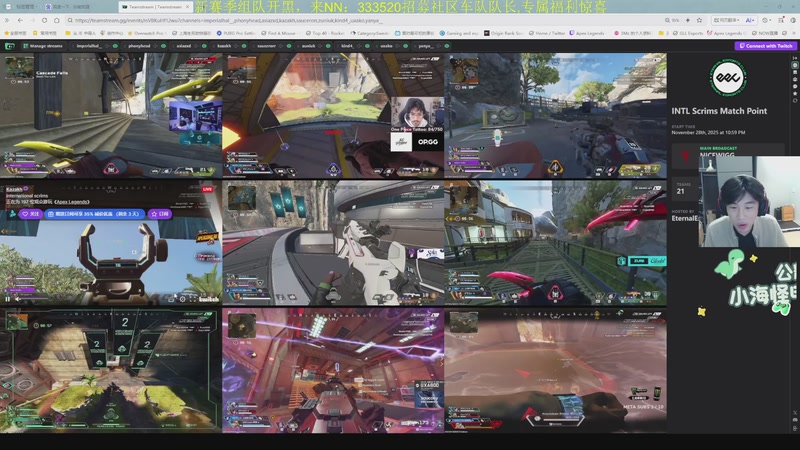The image size is (800, 450).
Task: Toggle the kind4_ stream green switch
Action: [x=367, y=46]
